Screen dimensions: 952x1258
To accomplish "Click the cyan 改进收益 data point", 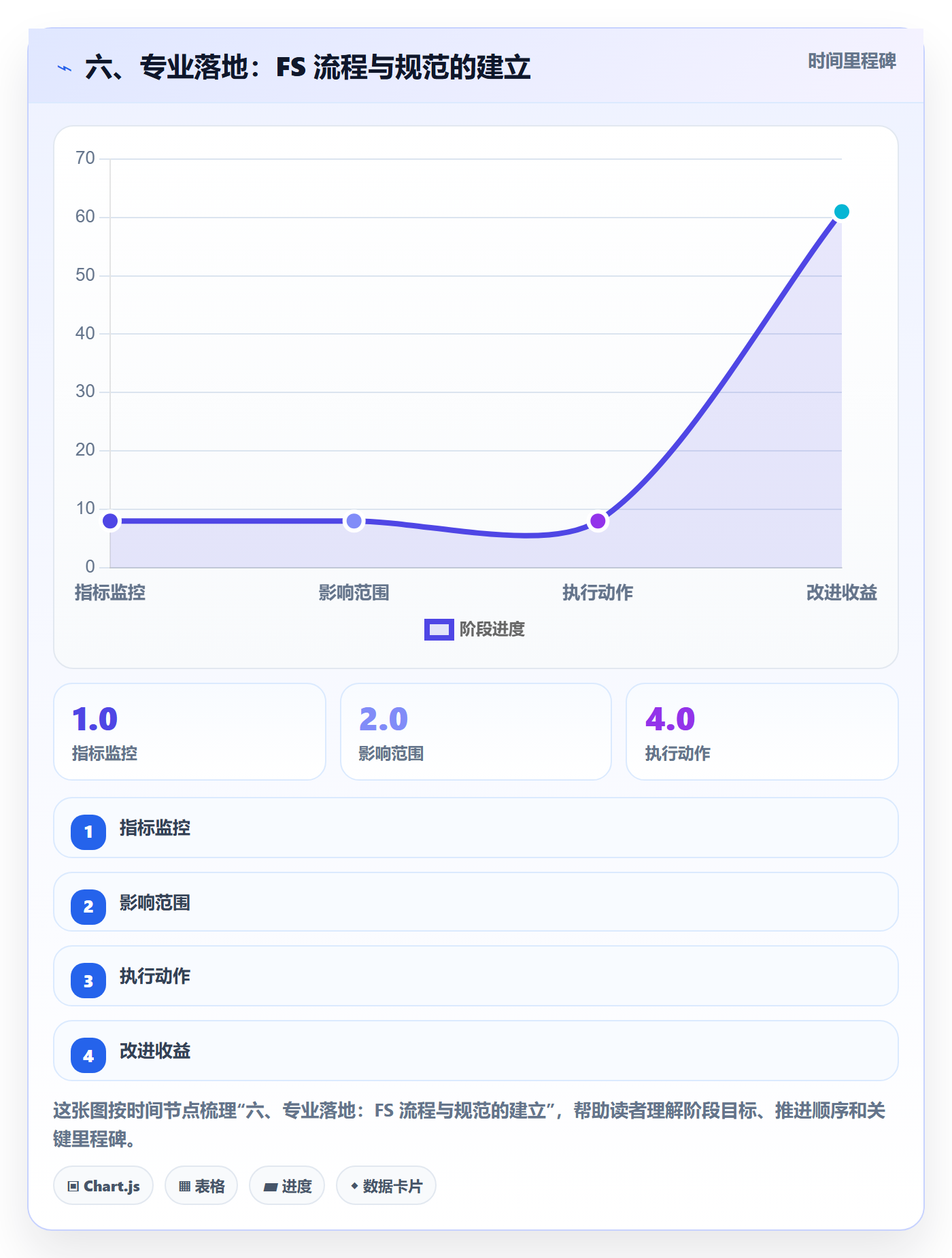I will (841, 211).
